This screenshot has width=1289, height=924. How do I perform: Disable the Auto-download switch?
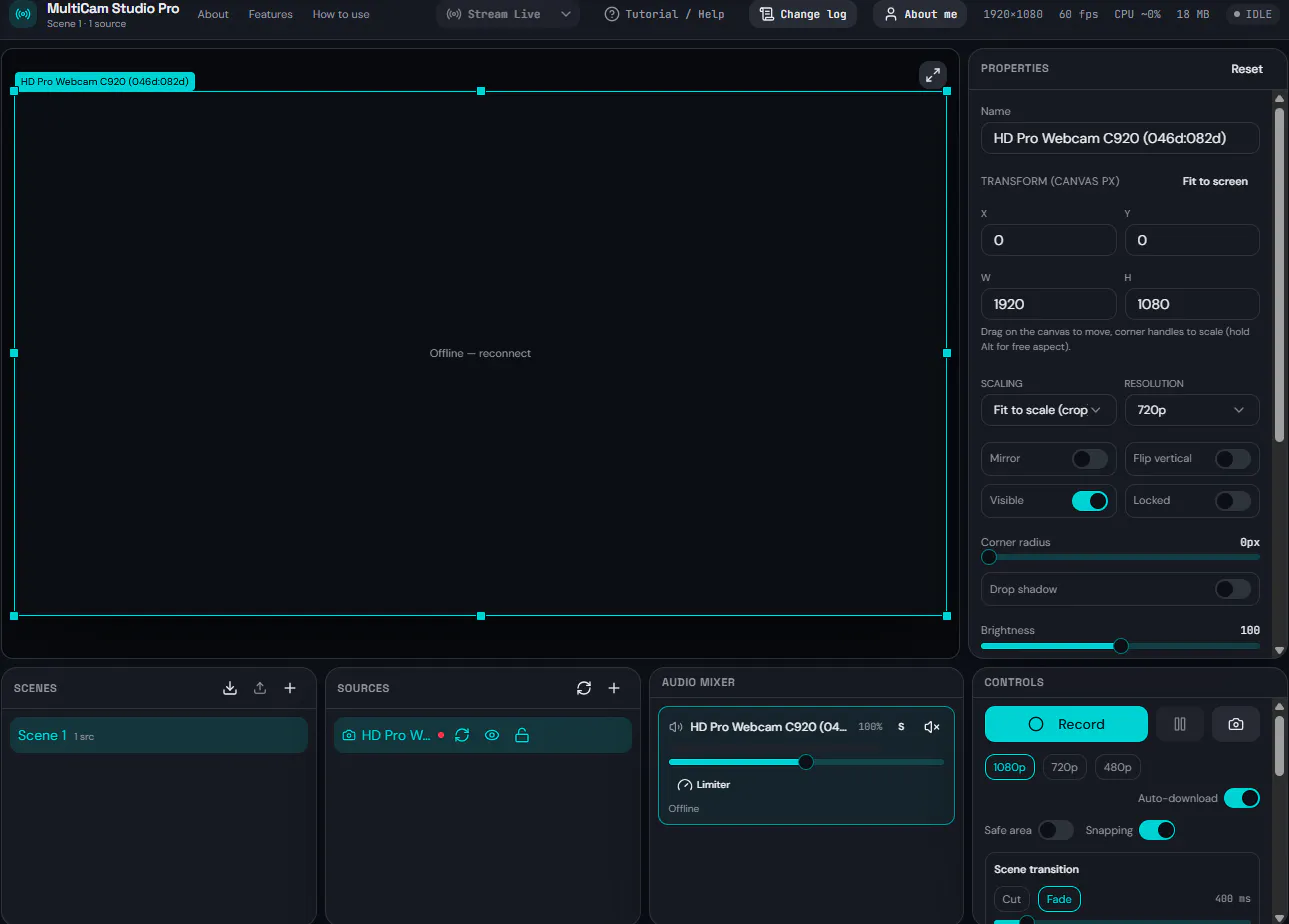coord(1242,798)
